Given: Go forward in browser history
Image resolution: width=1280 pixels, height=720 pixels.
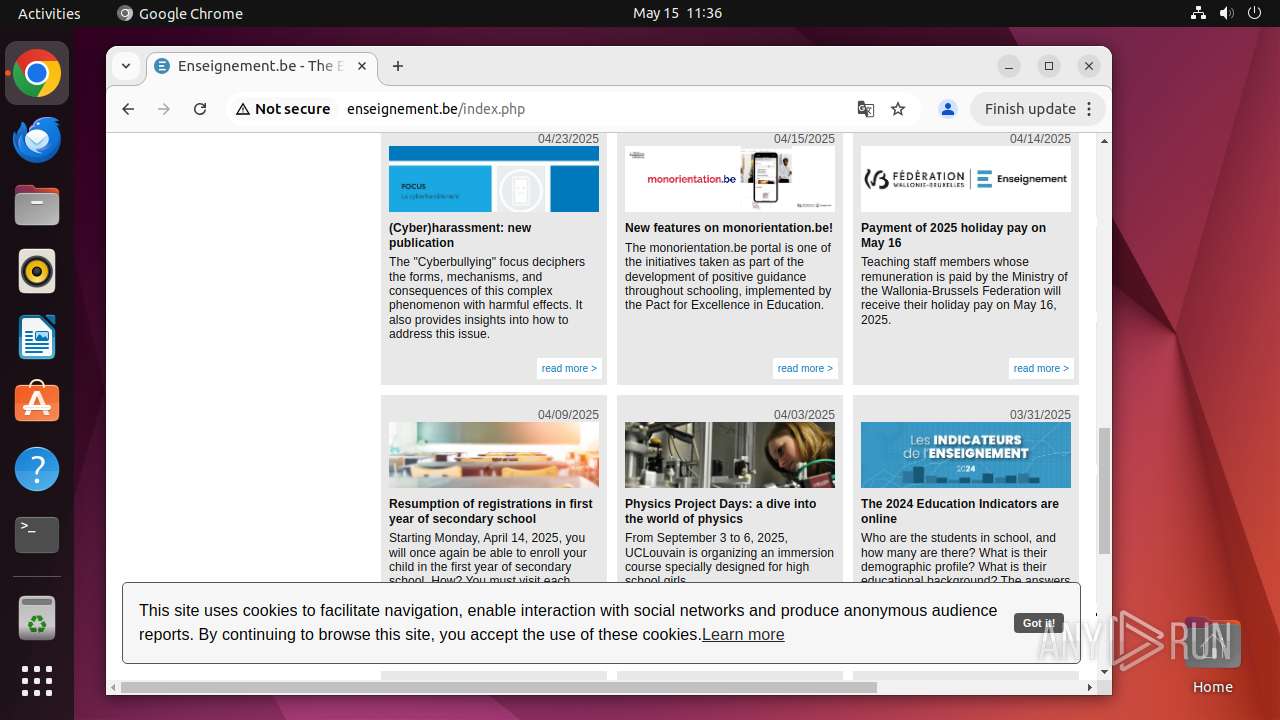Looking at the screenshot, I should coord(164,109).
